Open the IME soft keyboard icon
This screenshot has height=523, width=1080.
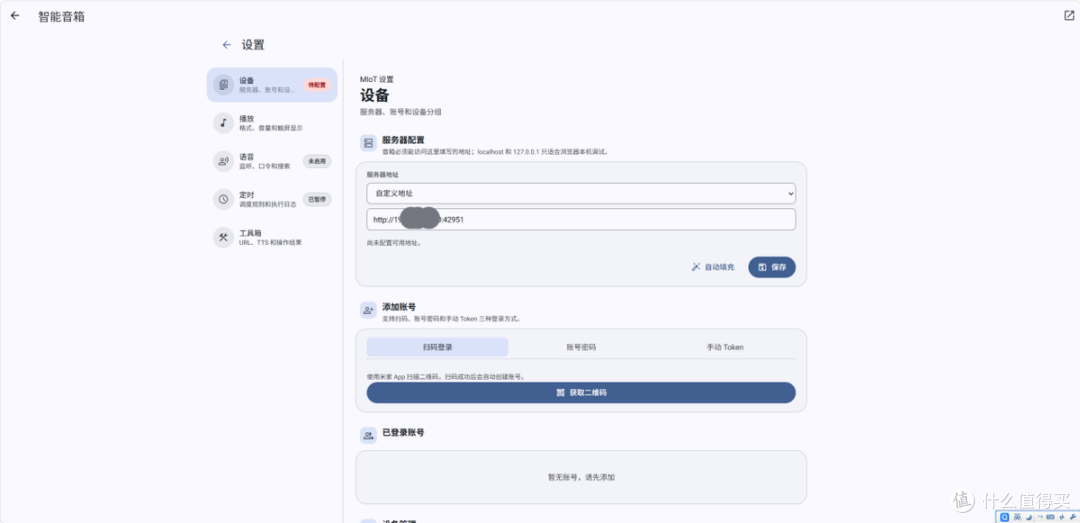(x=1050, y=517)
